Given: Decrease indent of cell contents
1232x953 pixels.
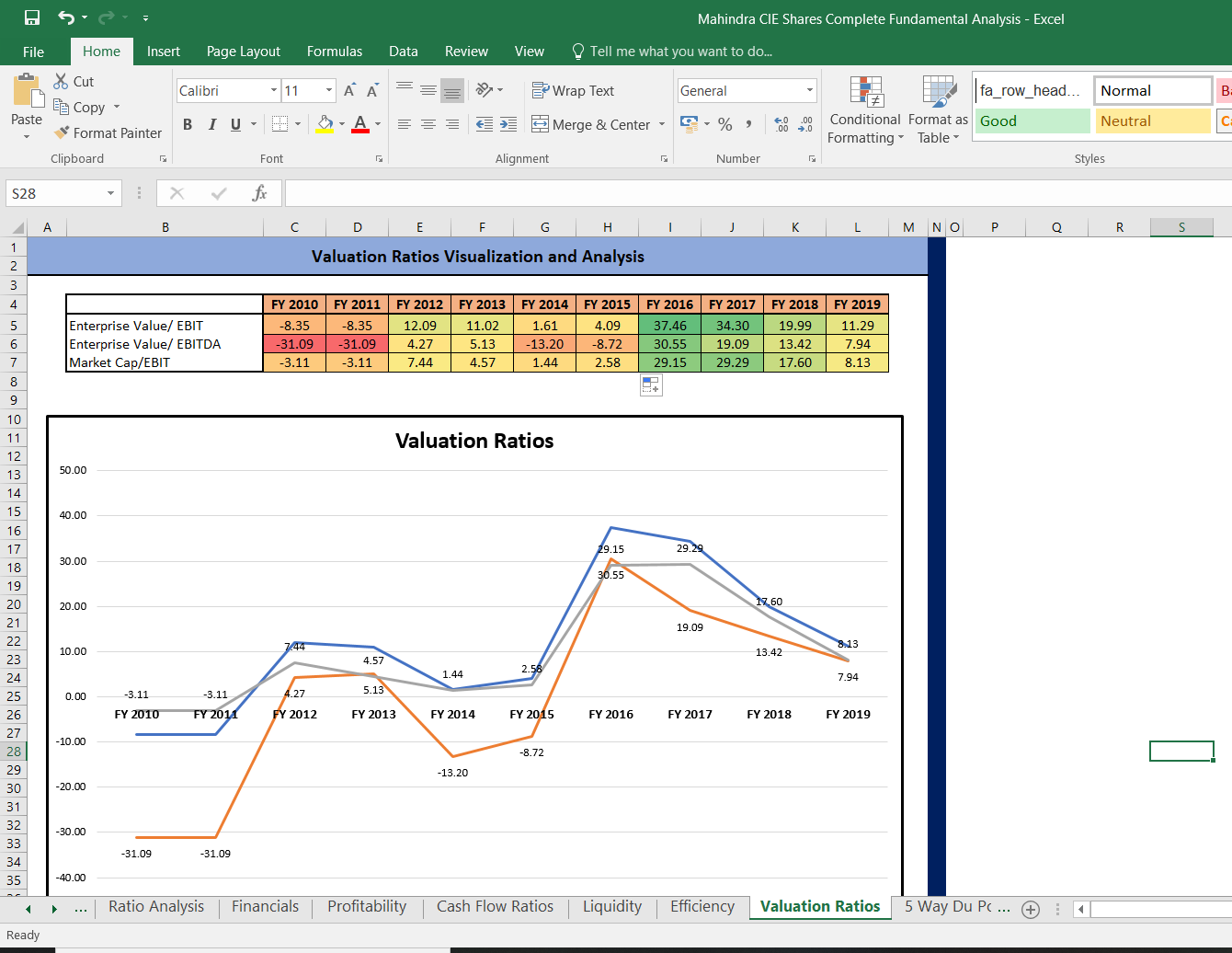Looking at the screenshot, I should 485,124.
